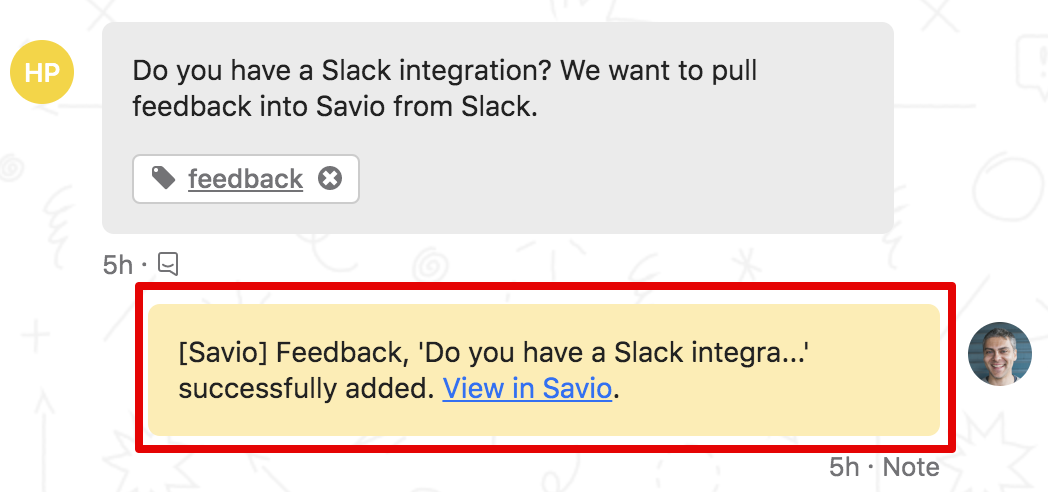
Task: Click 'feedback into Savio from Slack' line
Action: pyautogui.click(x=334, y=107)
